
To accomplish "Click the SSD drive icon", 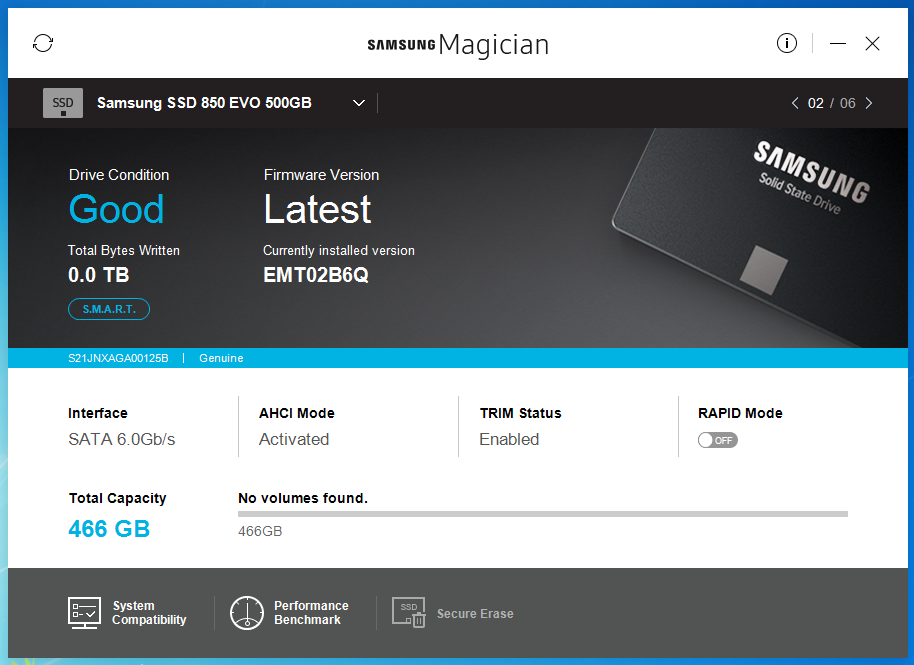I will pos(63,103).
